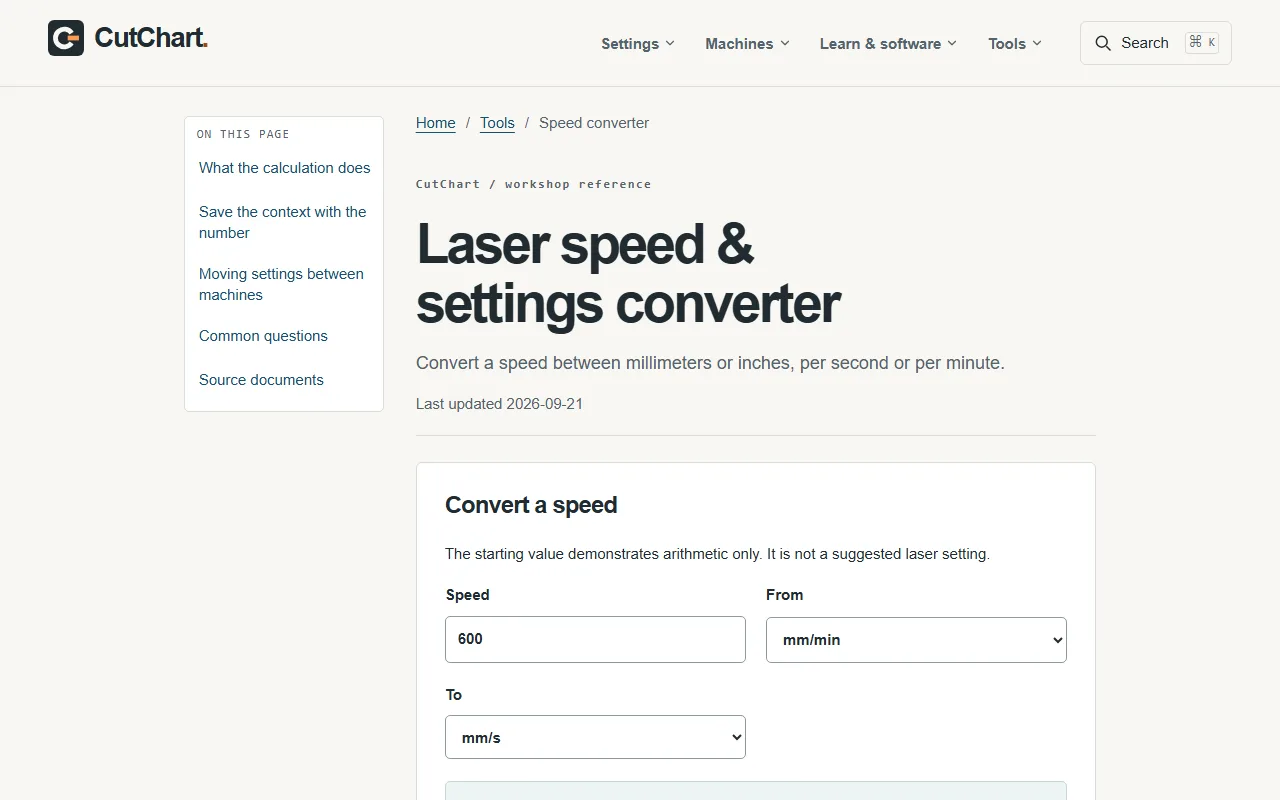Viewport: 1280px width, 800px height.
Task: Click the search magnifier icon
Action: pos(1103,43)
